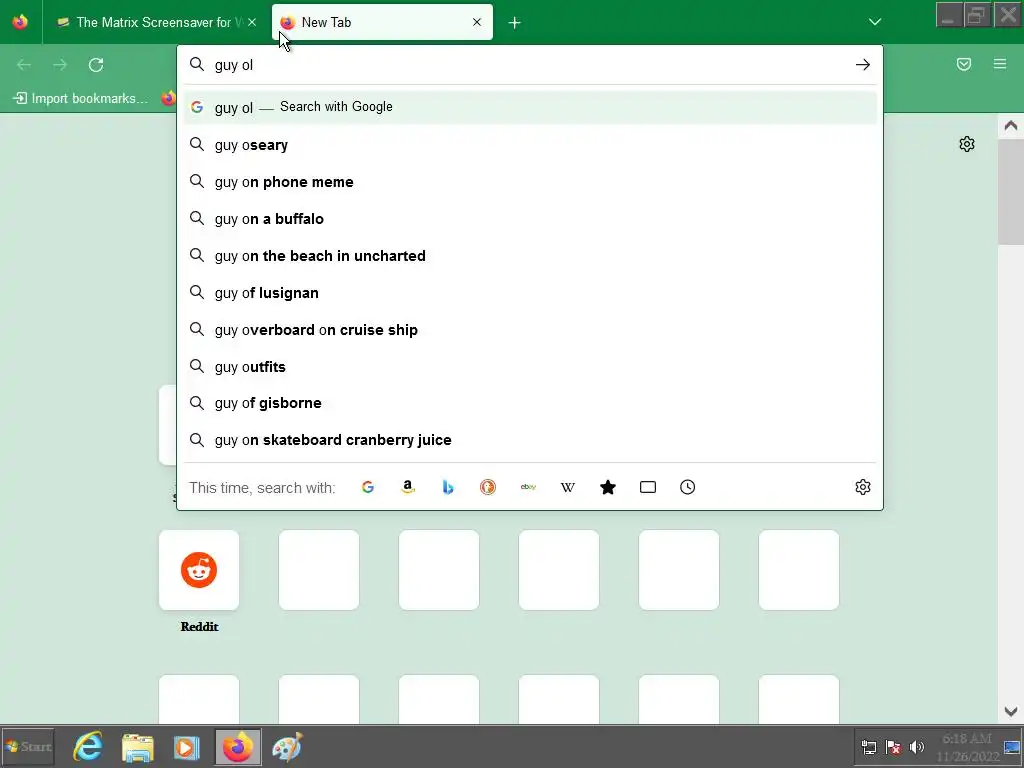The image size is (1024, 768).
Task: Choose suggestion 'guy on a buffalo'
Action: coord(530,219)
